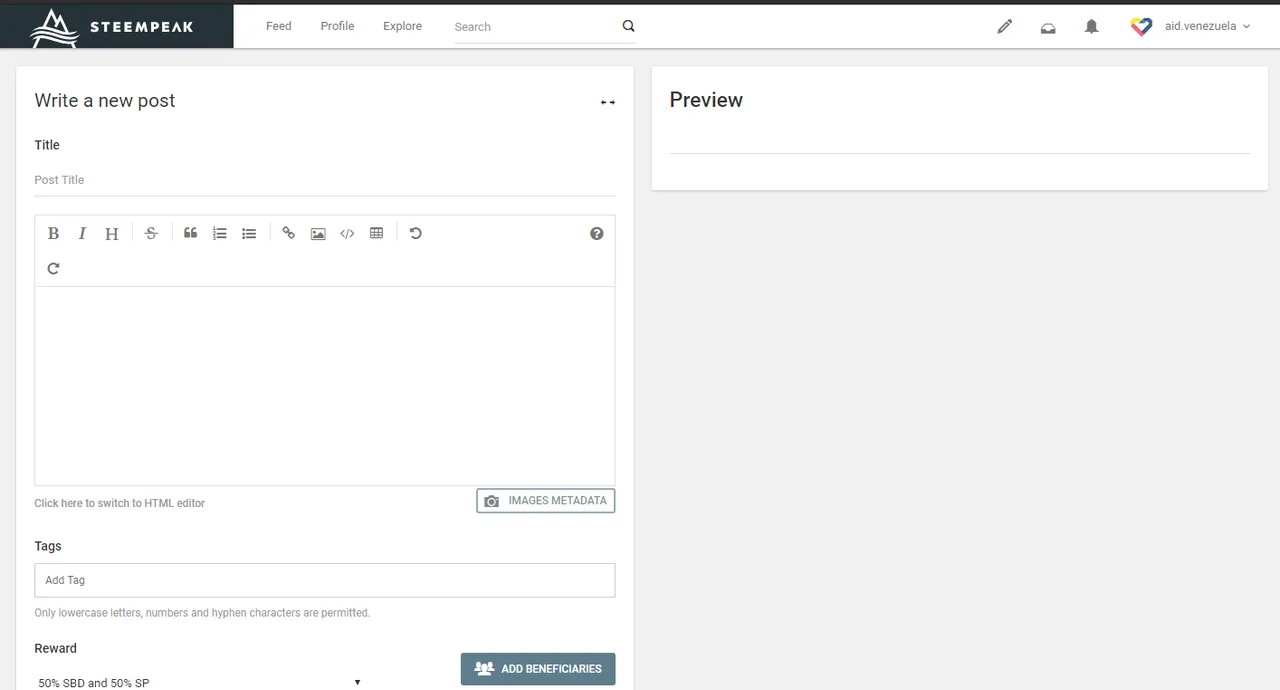The width and height of the screenshot is (1280, 690).
Task: Toggle bold formatting
Action: tap(53, 233)
